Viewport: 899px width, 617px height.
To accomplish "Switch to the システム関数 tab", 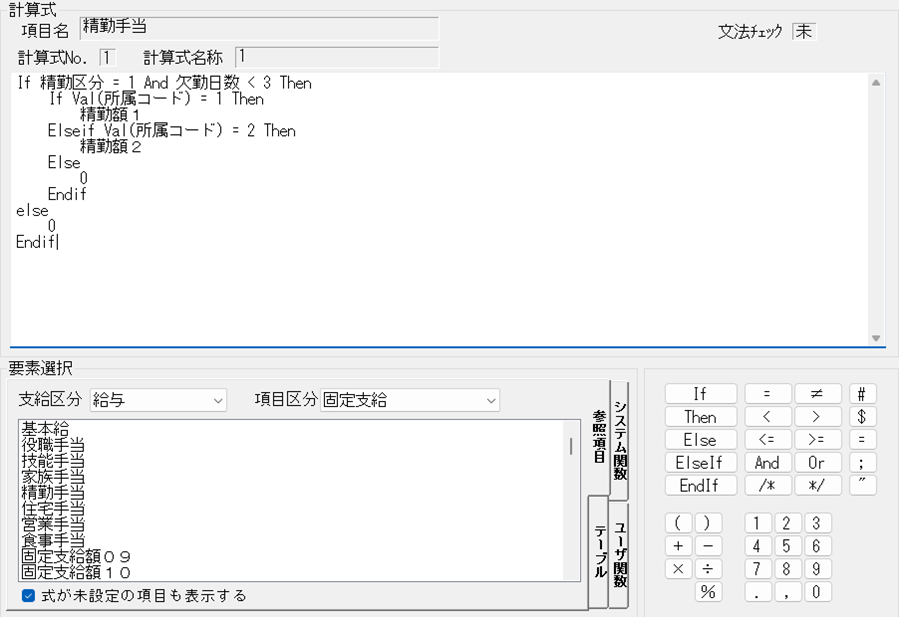I will tap(620, 440).
